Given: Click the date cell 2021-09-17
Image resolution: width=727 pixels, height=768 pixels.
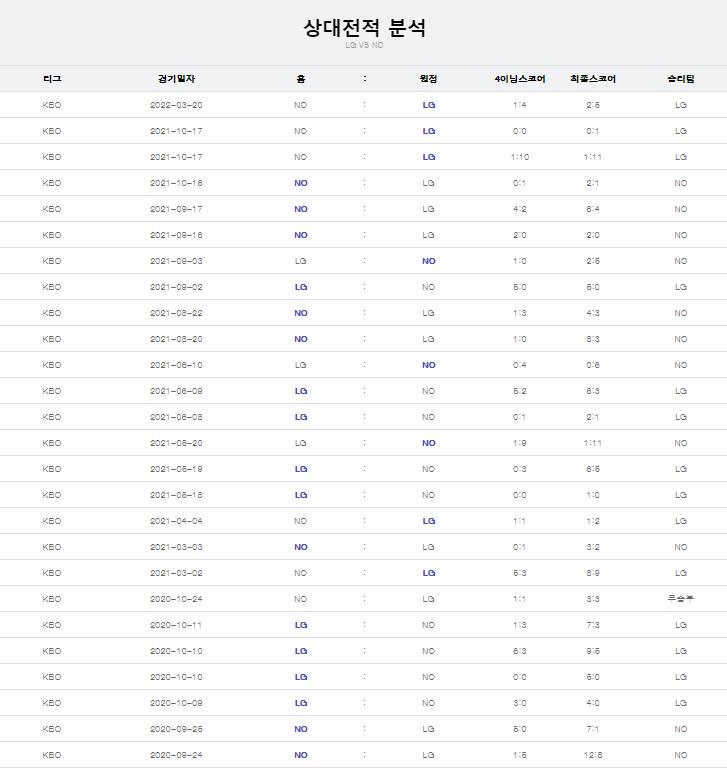Looking at the screenshot, I should pyautogui.click(x=176, y=209).
